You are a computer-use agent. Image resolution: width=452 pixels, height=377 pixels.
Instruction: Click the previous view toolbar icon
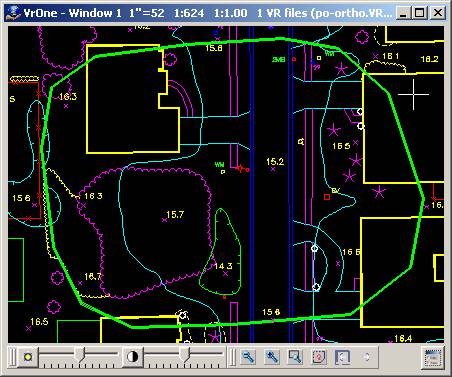click(x=342, y=357)
